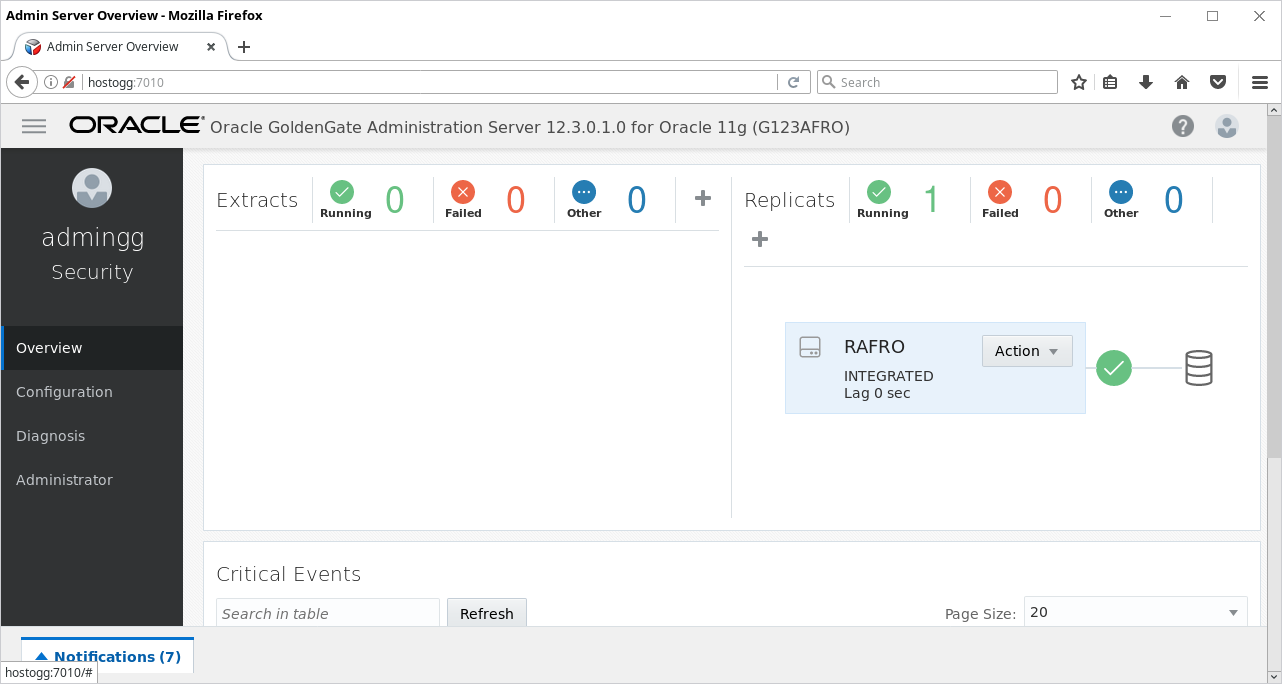Expand the RAFRO Action dropdown
Viewport: 1282px width, 684px height.
pyautogui.click(x=1027, y=351)
